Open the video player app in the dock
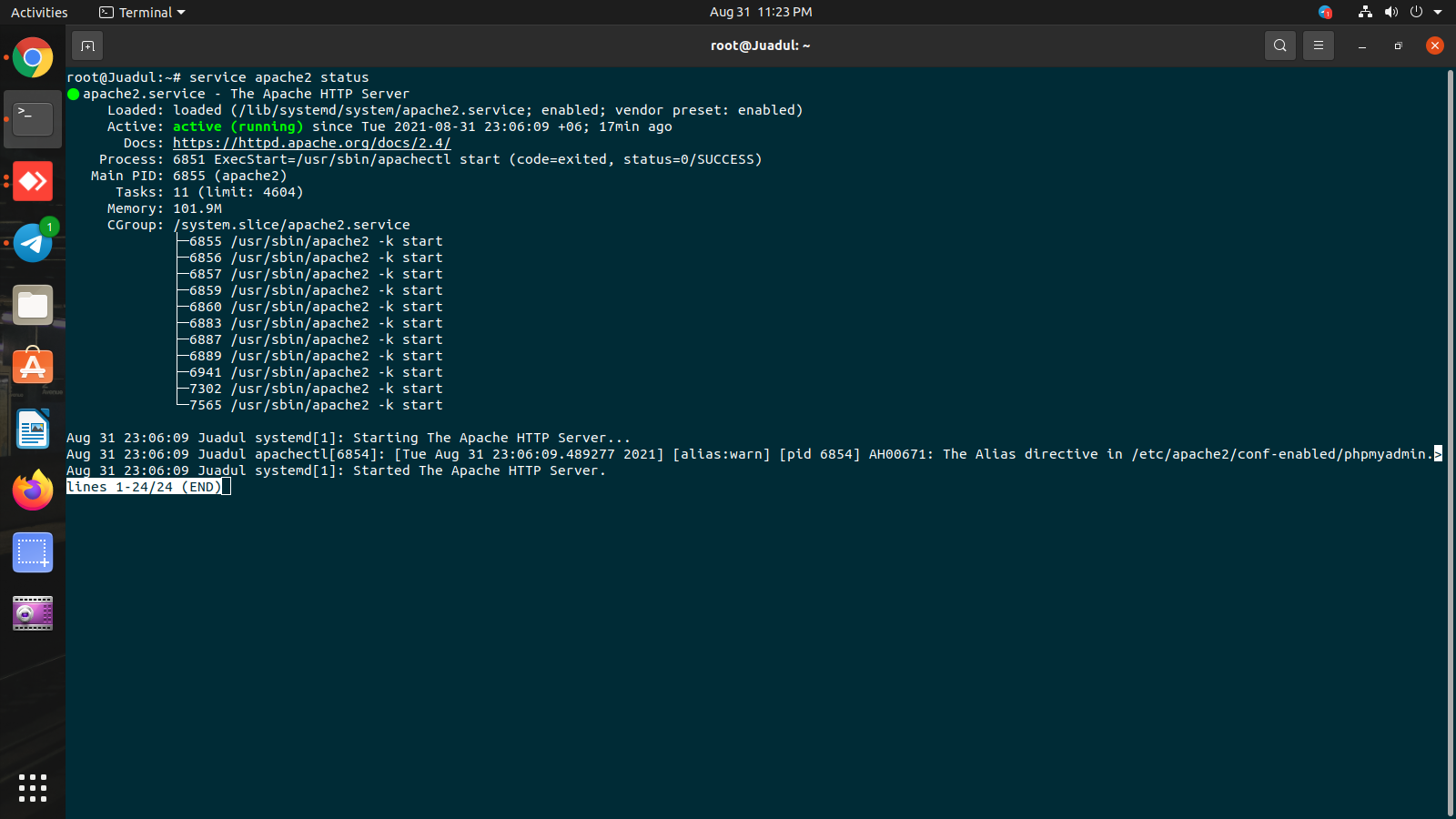This screenshot has width=1456, height=819. (33, 612)
